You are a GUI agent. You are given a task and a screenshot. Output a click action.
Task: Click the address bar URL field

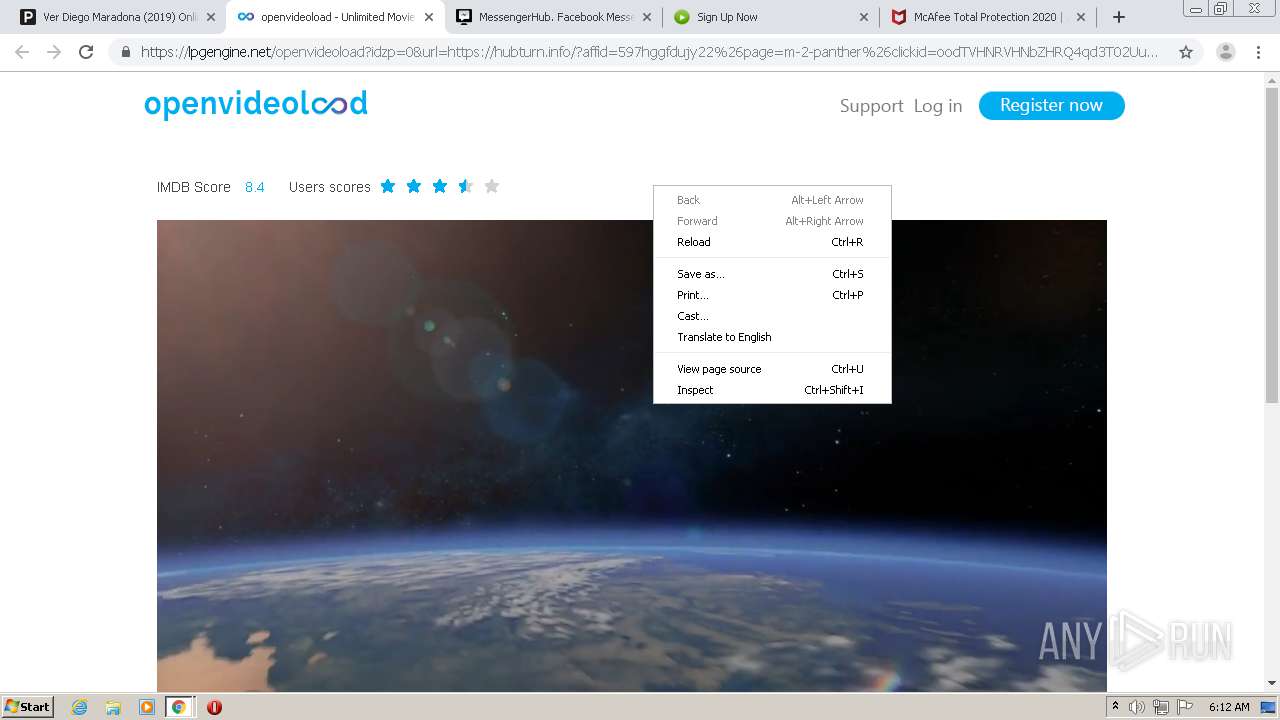(x=650, y=52)
